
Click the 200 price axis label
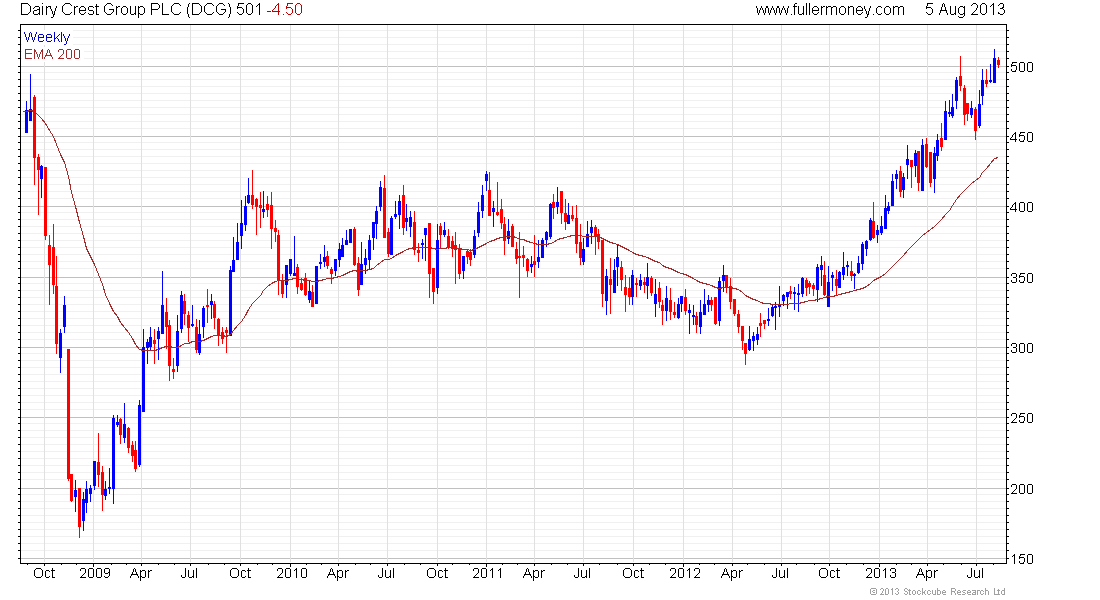pyautogui.click(x=1021, y=489)
